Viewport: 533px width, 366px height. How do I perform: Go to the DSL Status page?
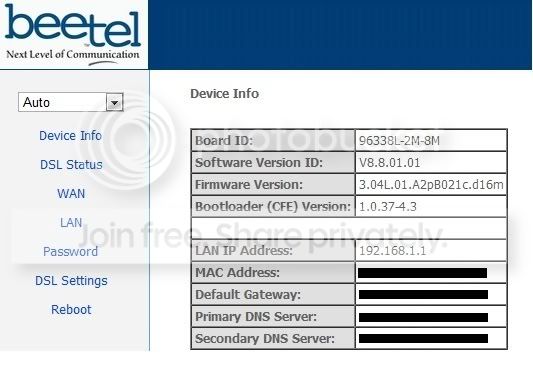[x=71, y=165]
